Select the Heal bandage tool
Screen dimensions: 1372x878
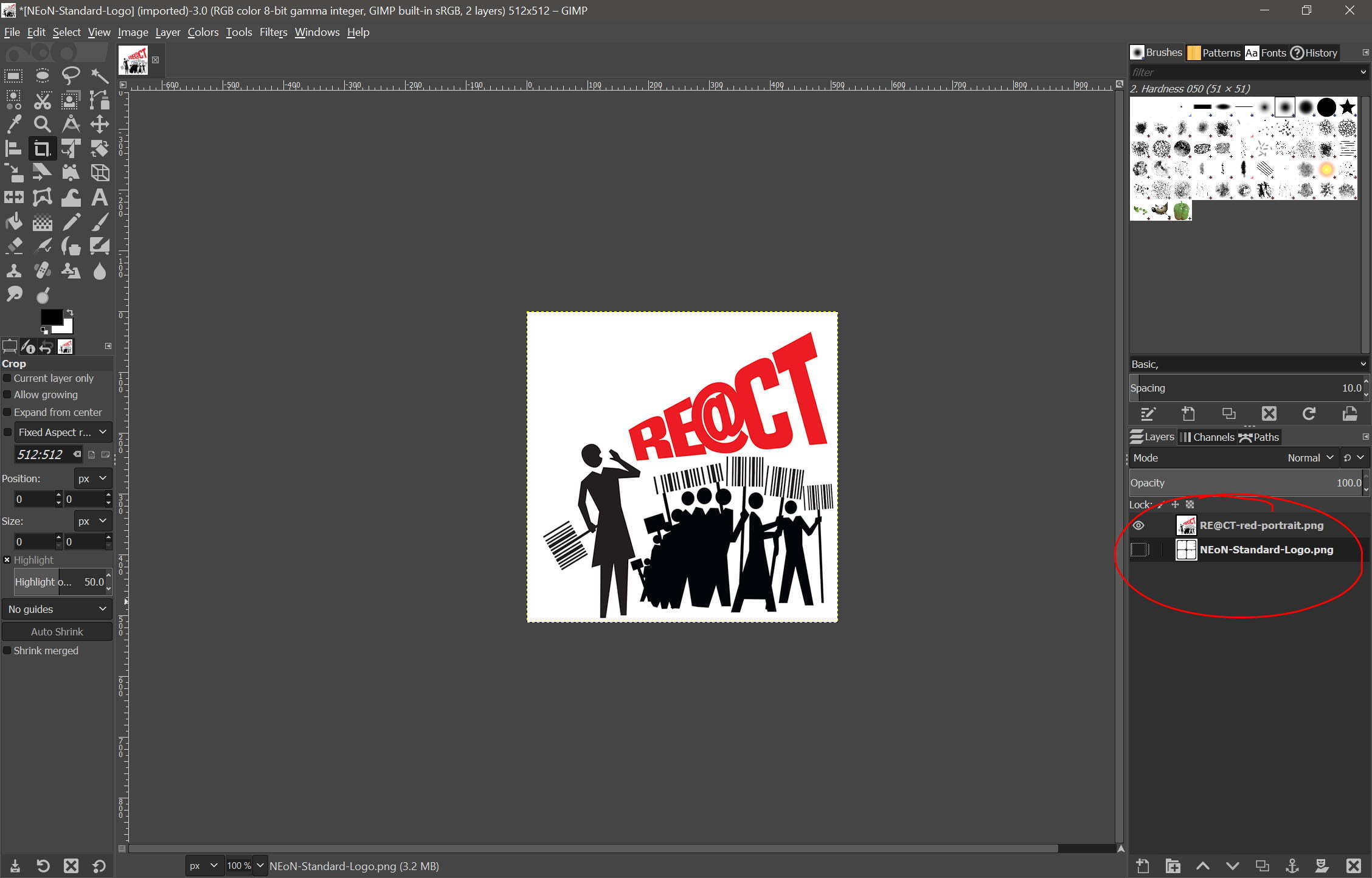(x=42, y=271)
